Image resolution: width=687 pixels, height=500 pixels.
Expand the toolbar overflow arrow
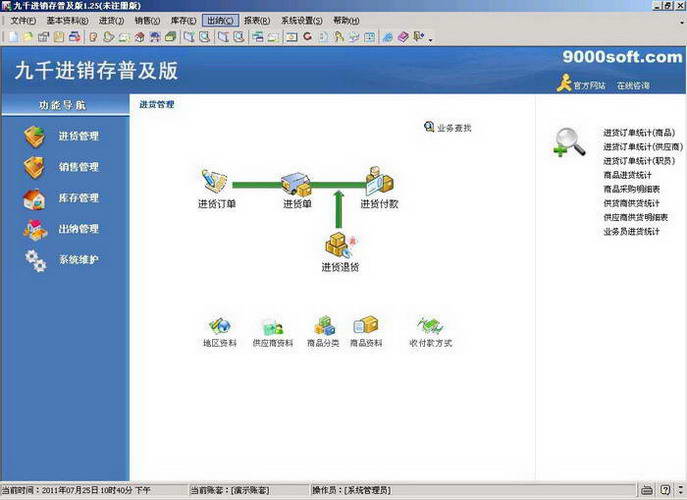(430, 40)
